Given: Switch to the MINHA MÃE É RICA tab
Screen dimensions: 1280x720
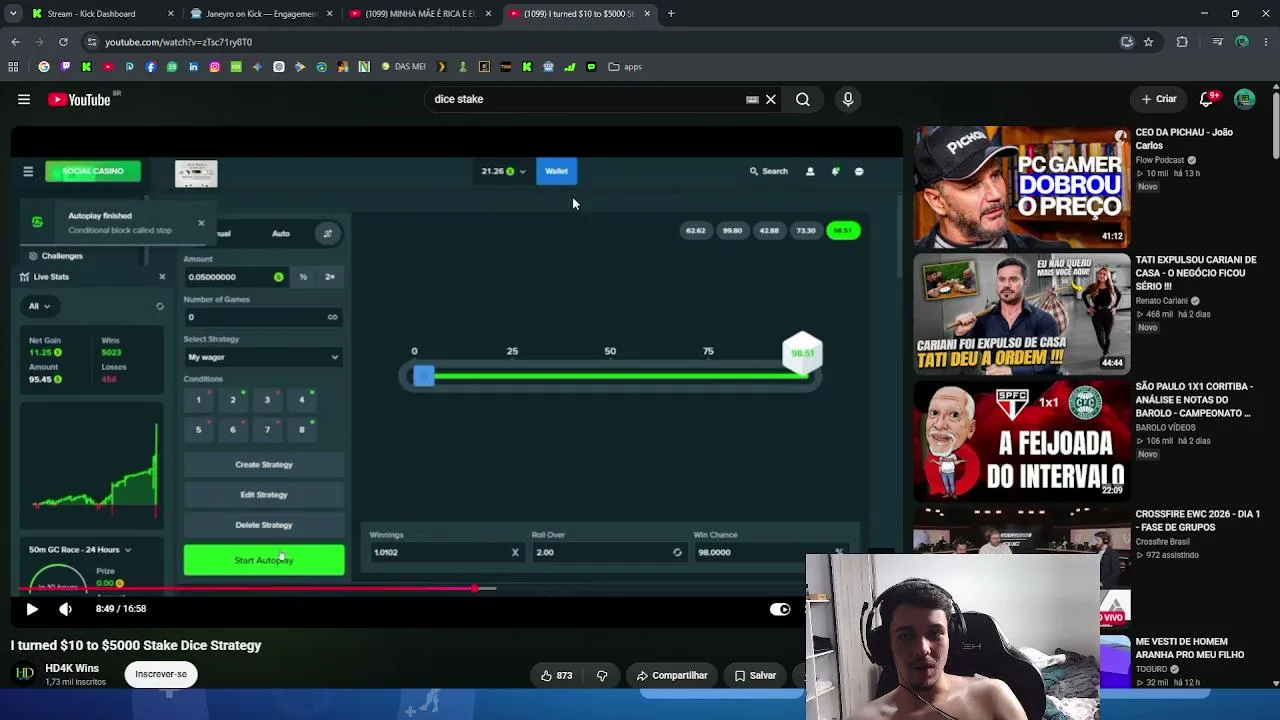Looking at the screenshot, I should point(418,14).
